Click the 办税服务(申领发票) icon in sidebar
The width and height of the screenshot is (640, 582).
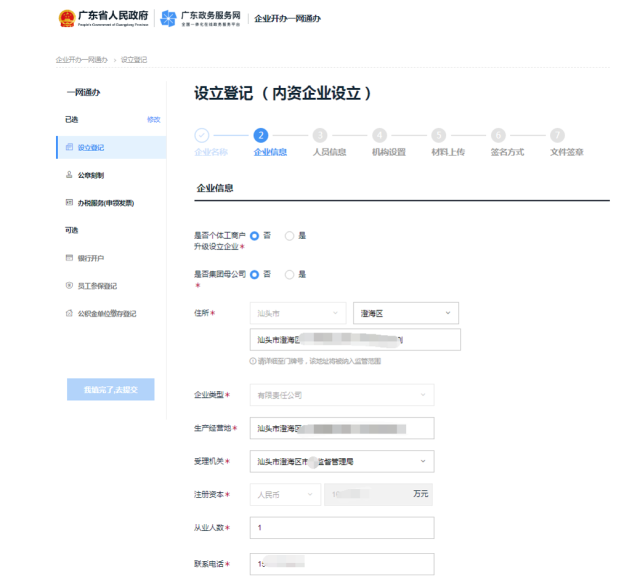69,202
